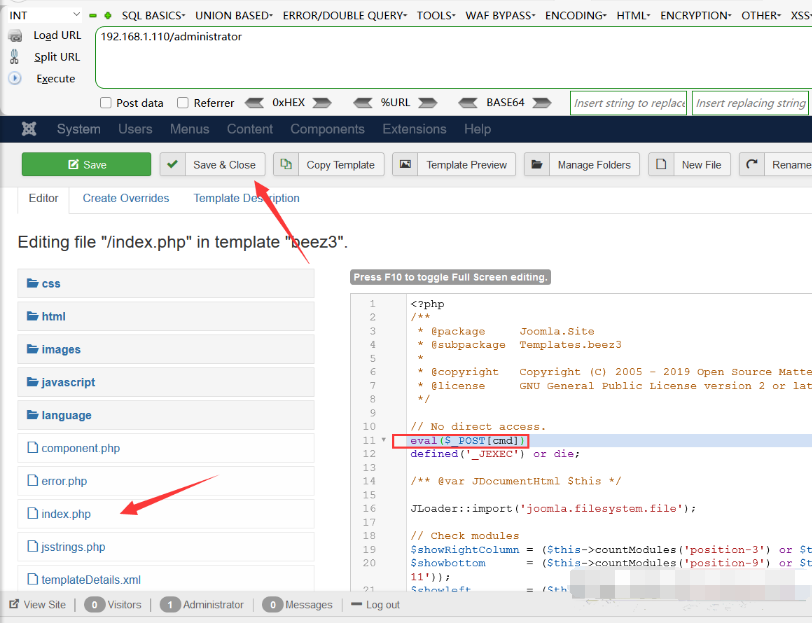Click the URL input box
The image size is (812, 623).
tap(454, 57)
